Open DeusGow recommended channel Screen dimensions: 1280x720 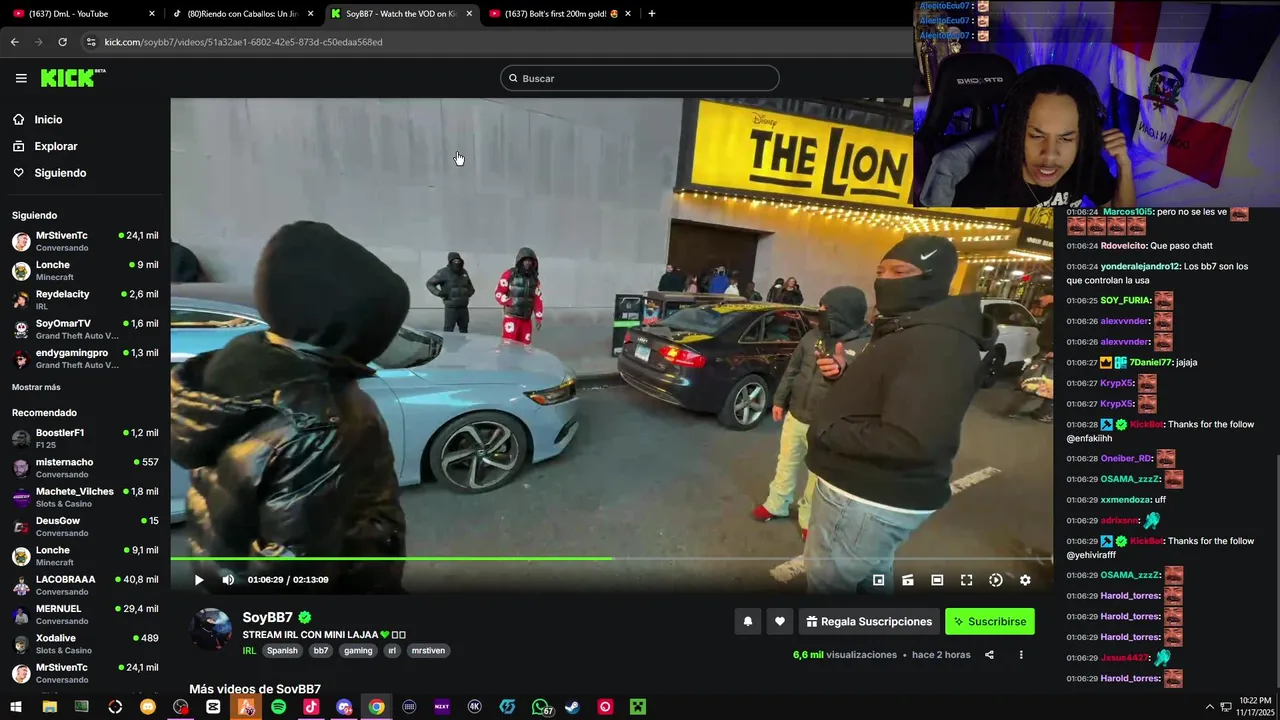(85, 526)
